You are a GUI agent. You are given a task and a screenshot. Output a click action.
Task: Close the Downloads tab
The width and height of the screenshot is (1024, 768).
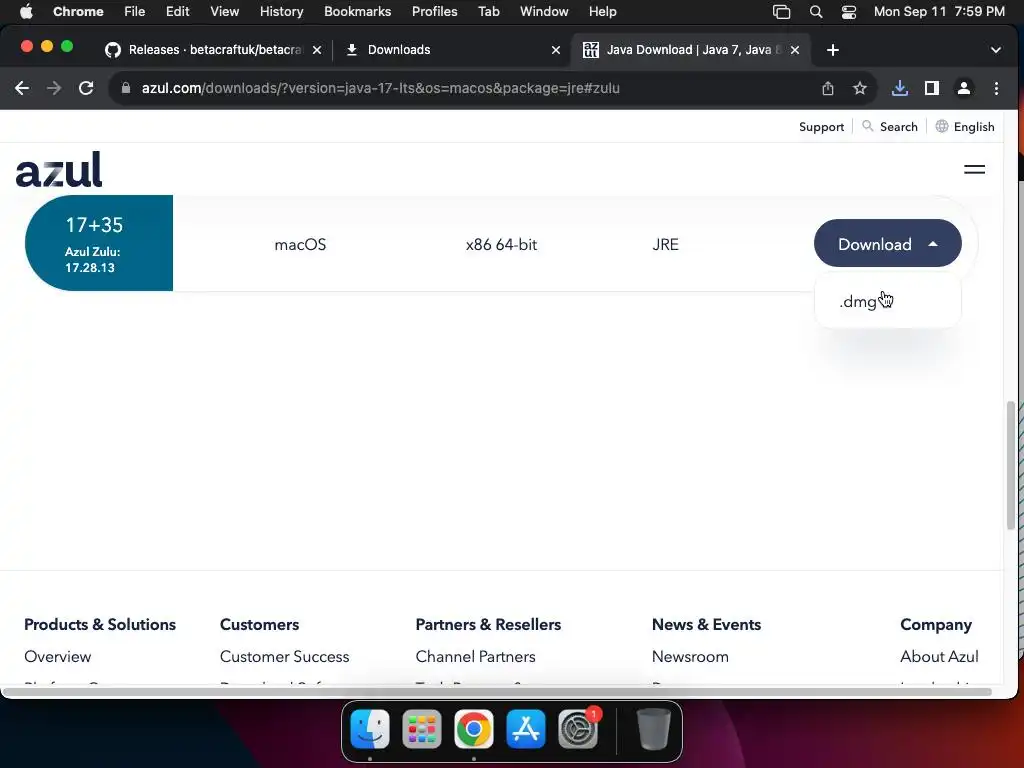tap(556, 50)
